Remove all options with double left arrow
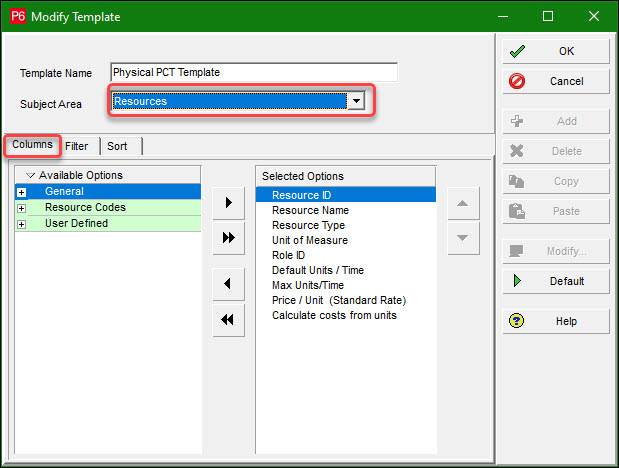Image resolution: width=619 pixels, height=468 pixels. 229,320
